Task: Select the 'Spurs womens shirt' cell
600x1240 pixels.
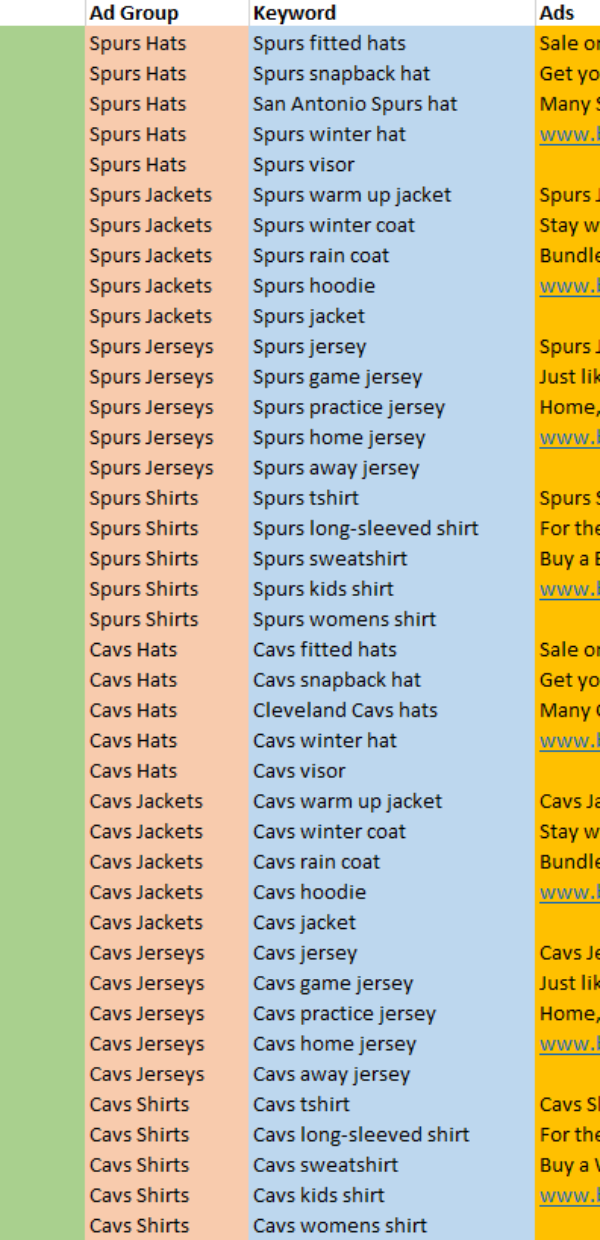Action: coord(392,619)
